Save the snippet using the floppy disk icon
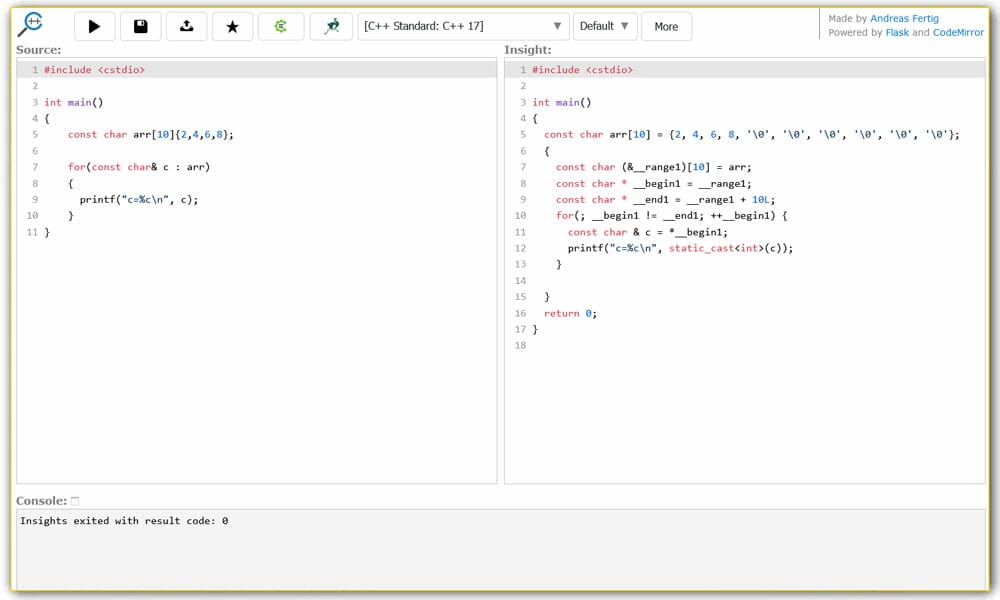This screenshot has width=1000, height=600. [x=140, y=26]
